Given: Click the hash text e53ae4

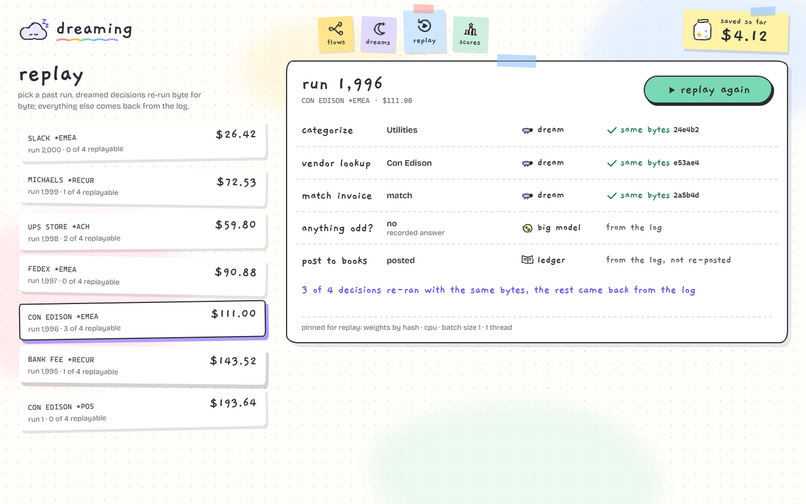Looking at the screenshot, I should point(686,163).
